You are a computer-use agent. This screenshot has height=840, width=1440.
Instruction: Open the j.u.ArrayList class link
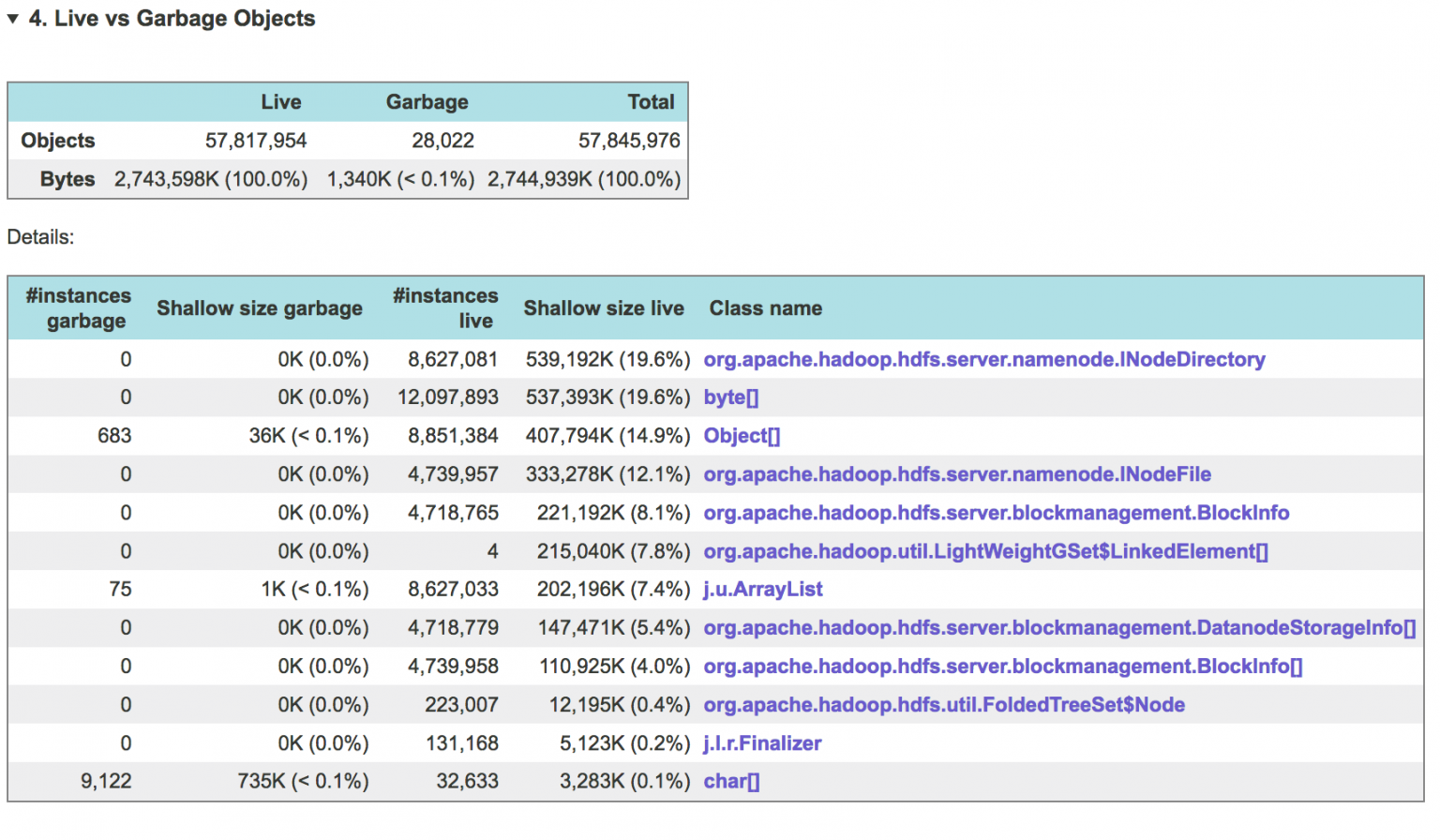click(762, 590)
